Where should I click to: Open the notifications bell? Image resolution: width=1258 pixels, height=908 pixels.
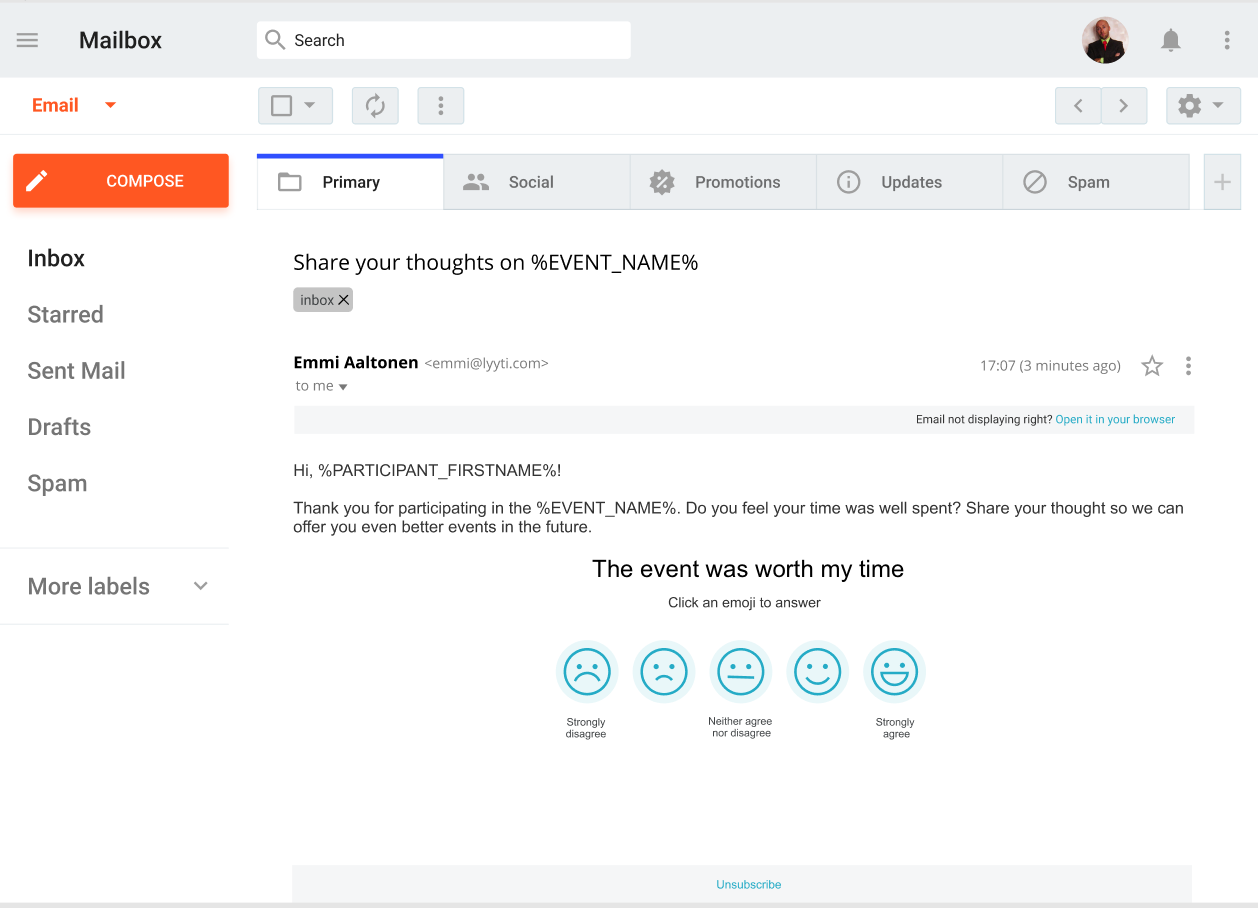[1170, 40]
